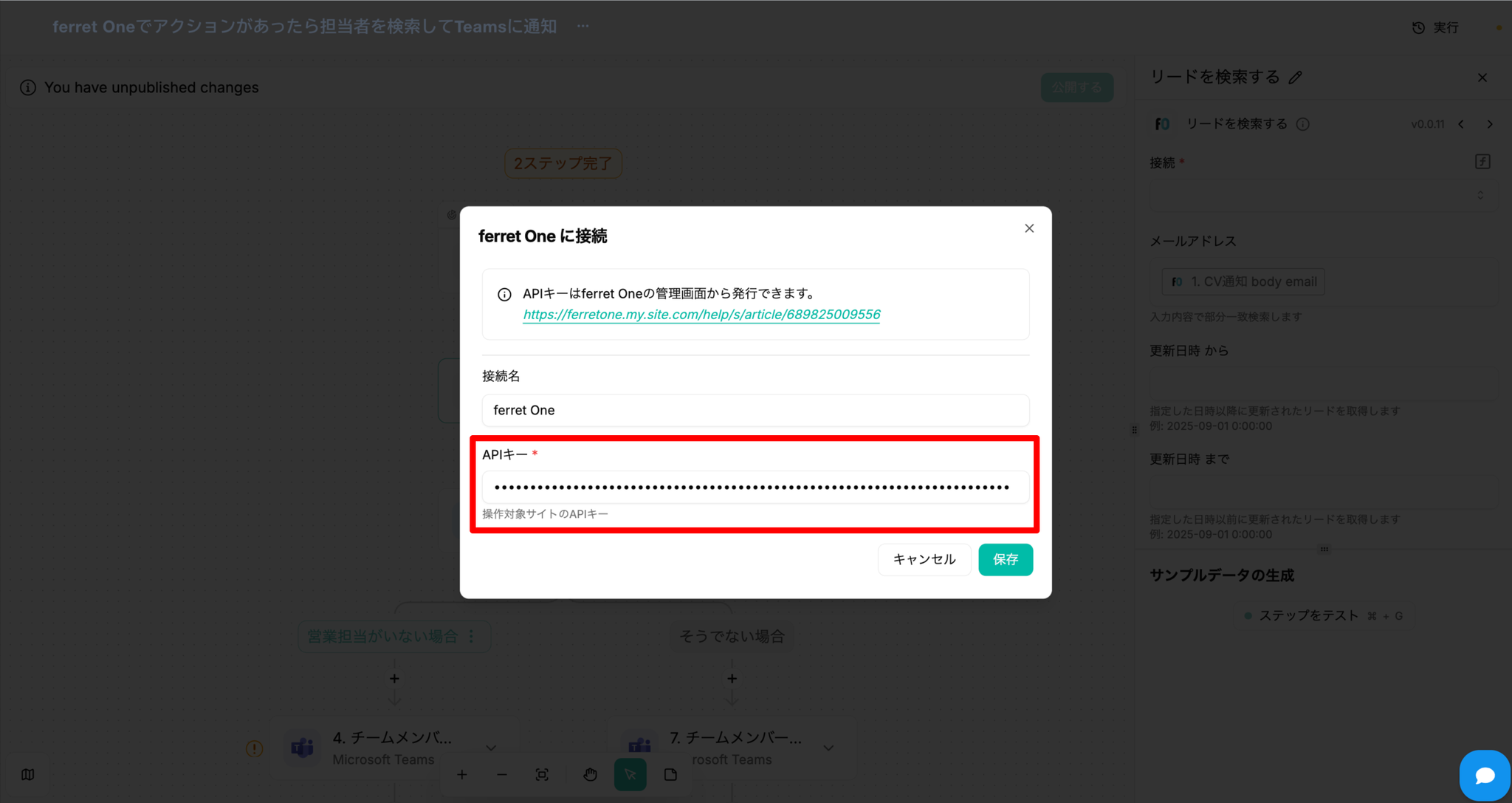This screenshot has height=803, width=1512.
Task: Select the pointer selection tool
Action: tap(630, 774)
